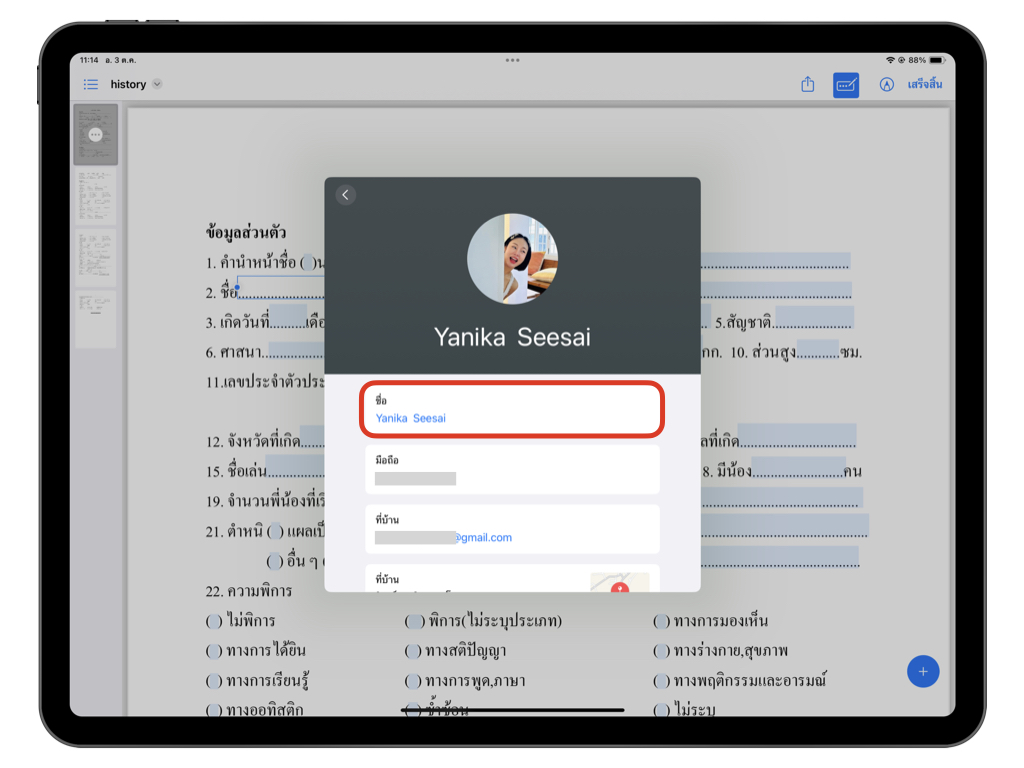Tap เสร็จสิ้น to finish editing
The width and height of the screenshot is (1024, 768).
[x=924, y=85]
